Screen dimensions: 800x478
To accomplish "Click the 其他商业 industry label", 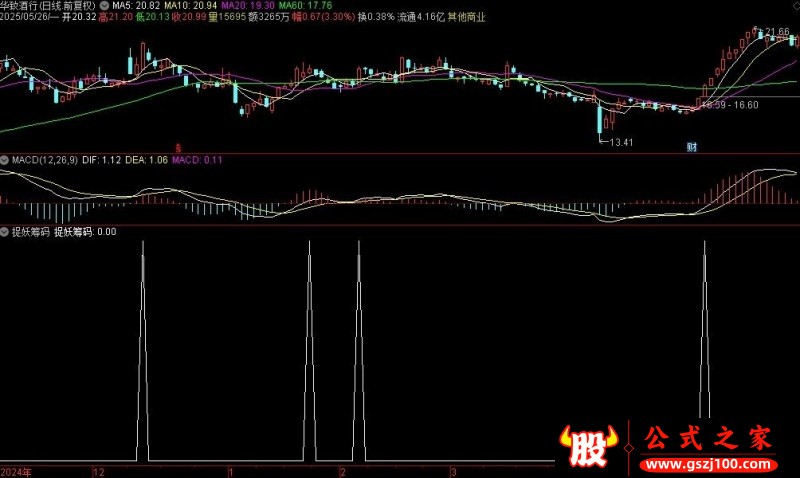I will tap(466, 17).
